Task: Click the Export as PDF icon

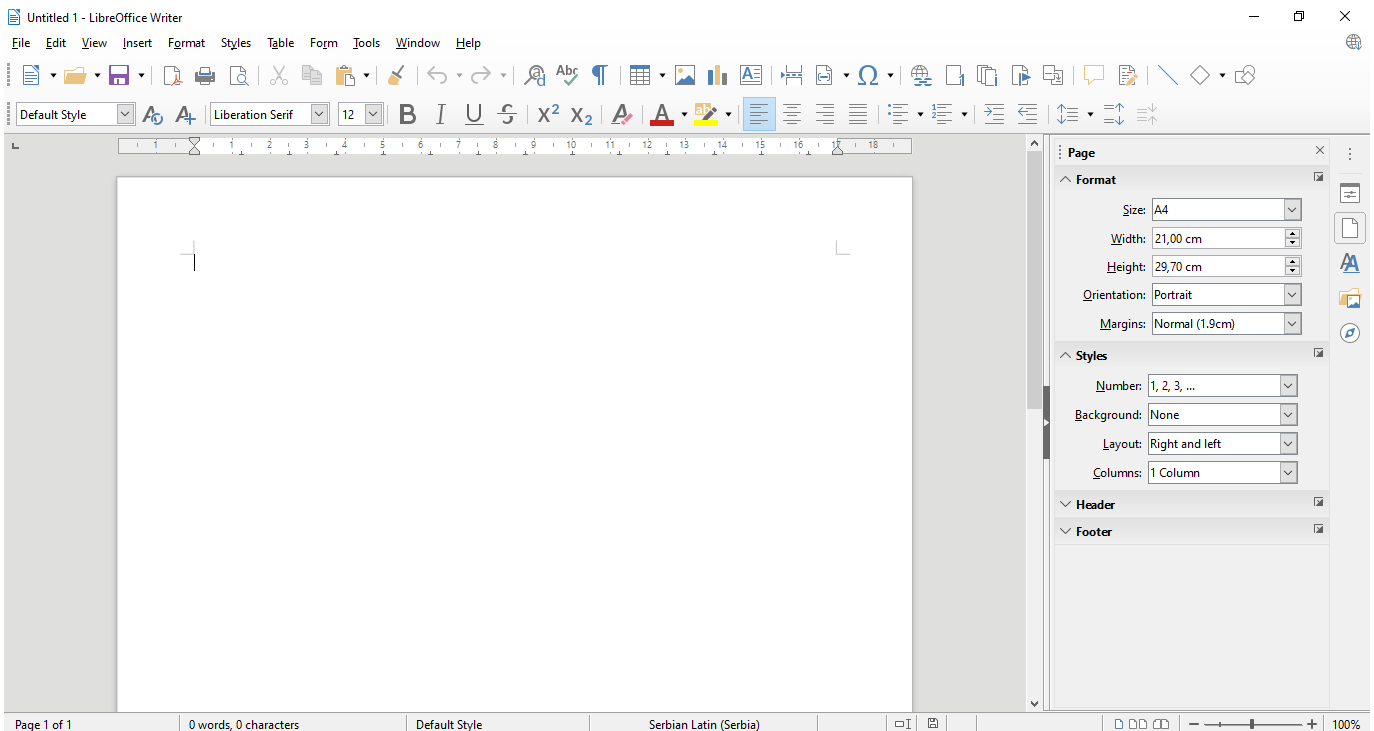Action: [173, 76]
